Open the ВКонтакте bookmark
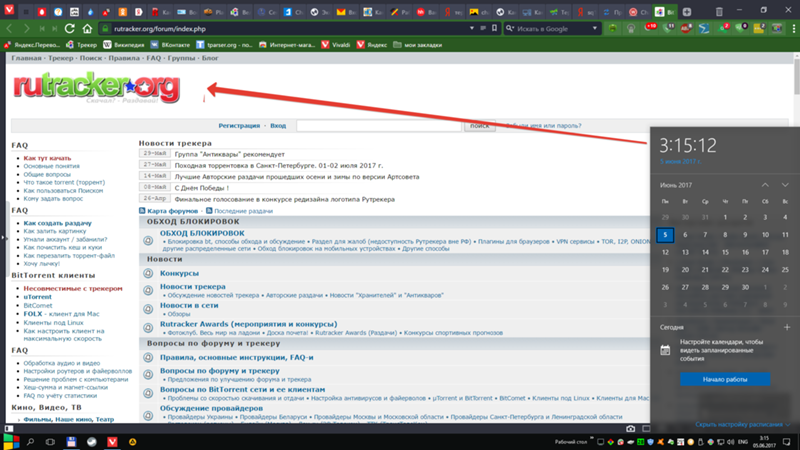Viewport: 800px width, 450px height. pos(170,45)
